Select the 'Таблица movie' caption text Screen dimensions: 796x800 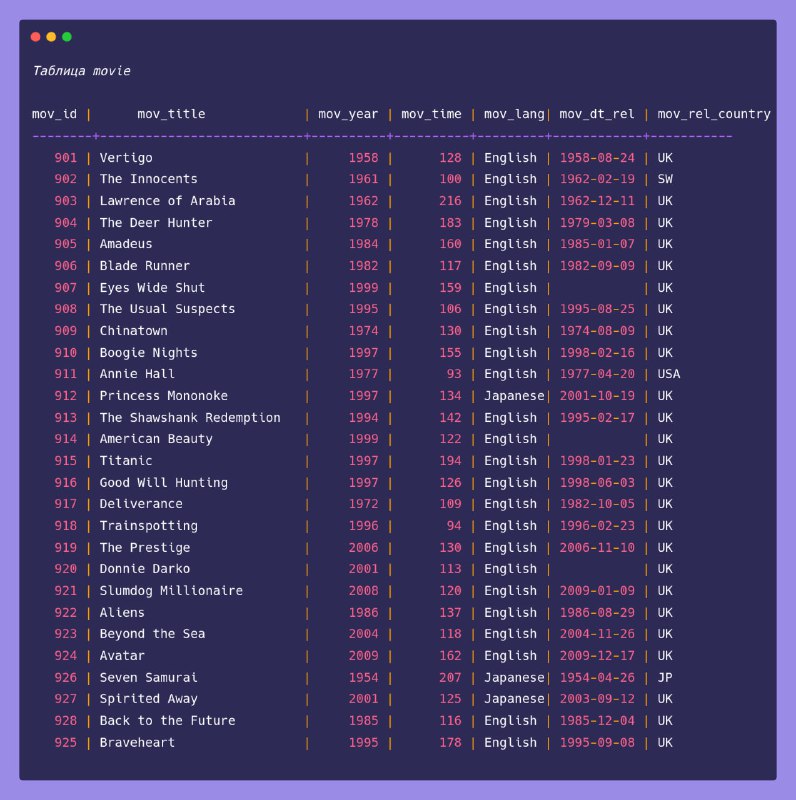click(x=82, y=71)
